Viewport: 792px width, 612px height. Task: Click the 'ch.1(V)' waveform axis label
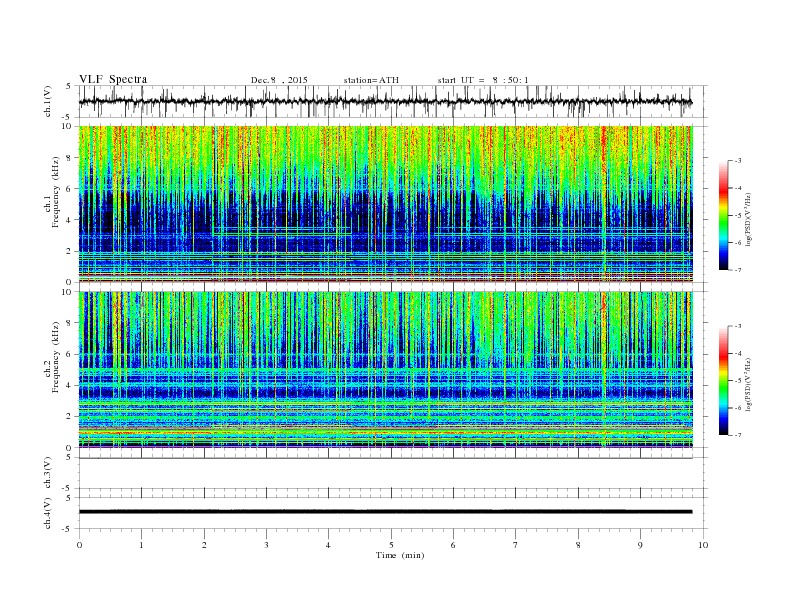click(x=48, y=102)
